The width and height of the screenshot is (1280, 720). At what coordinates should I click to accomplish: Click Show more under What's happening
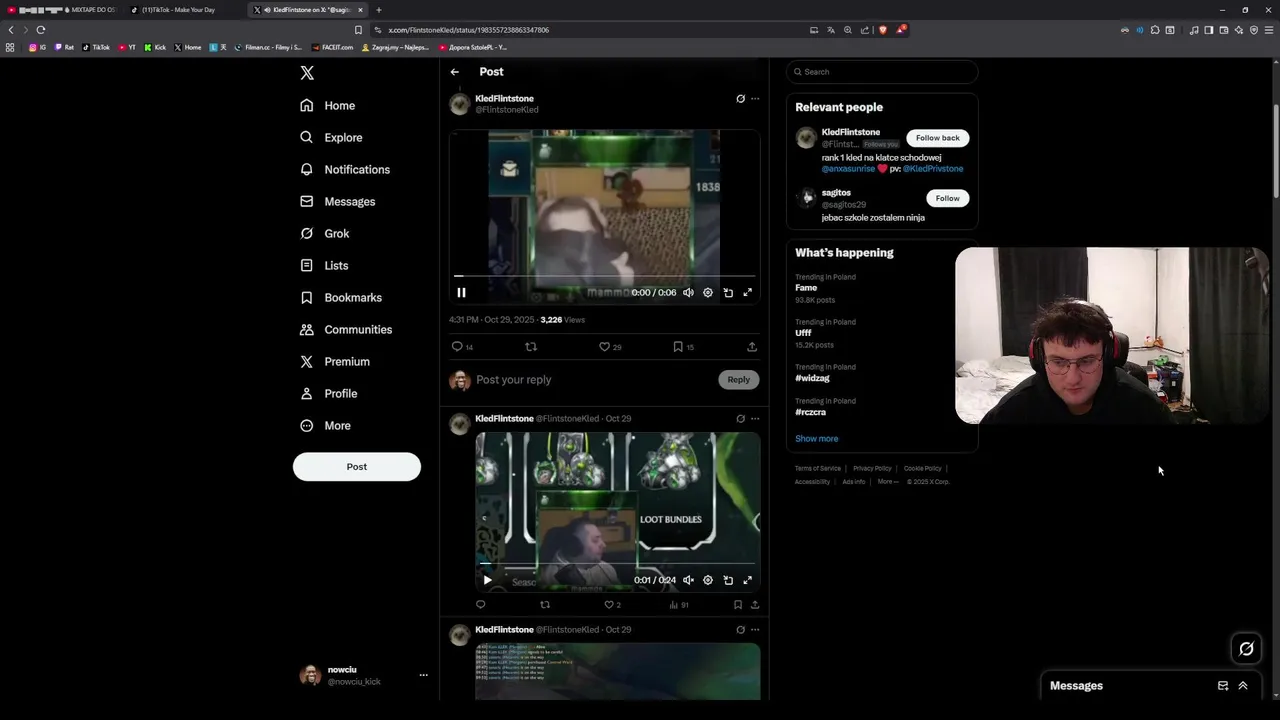pyautogui.click(x=817, y=439)
